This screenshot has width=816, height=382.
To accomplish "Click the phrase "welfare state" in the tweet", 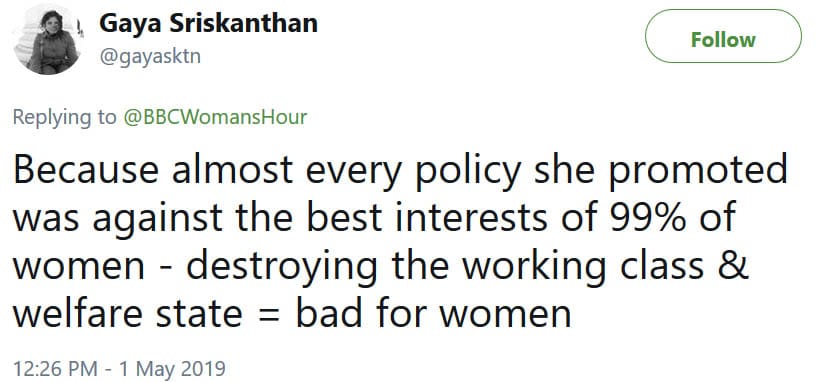I will coord(127,313).
